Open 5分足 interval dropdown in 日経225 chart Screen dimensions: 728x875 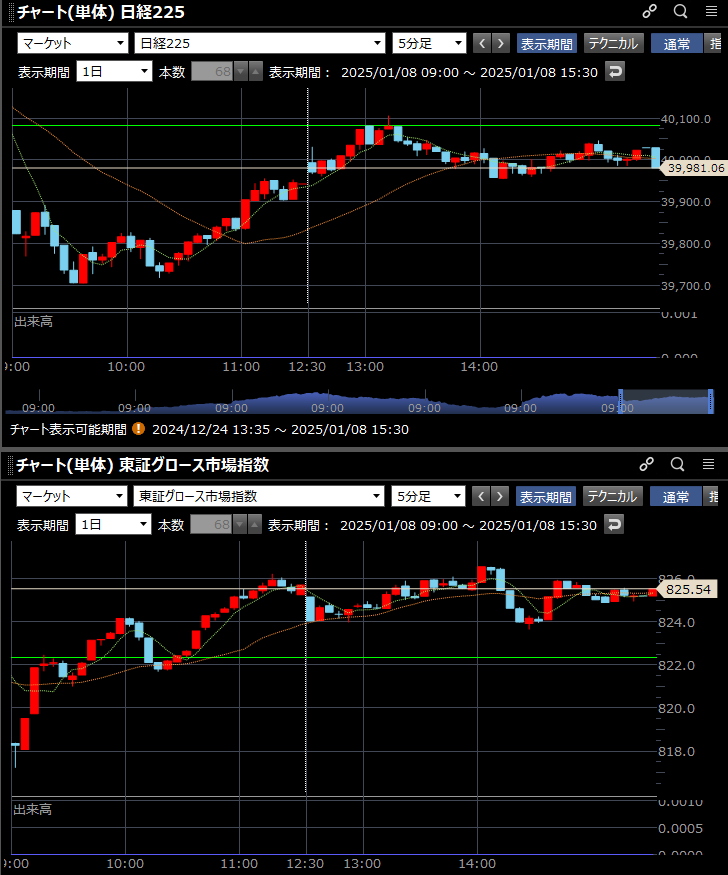point(429,43)
